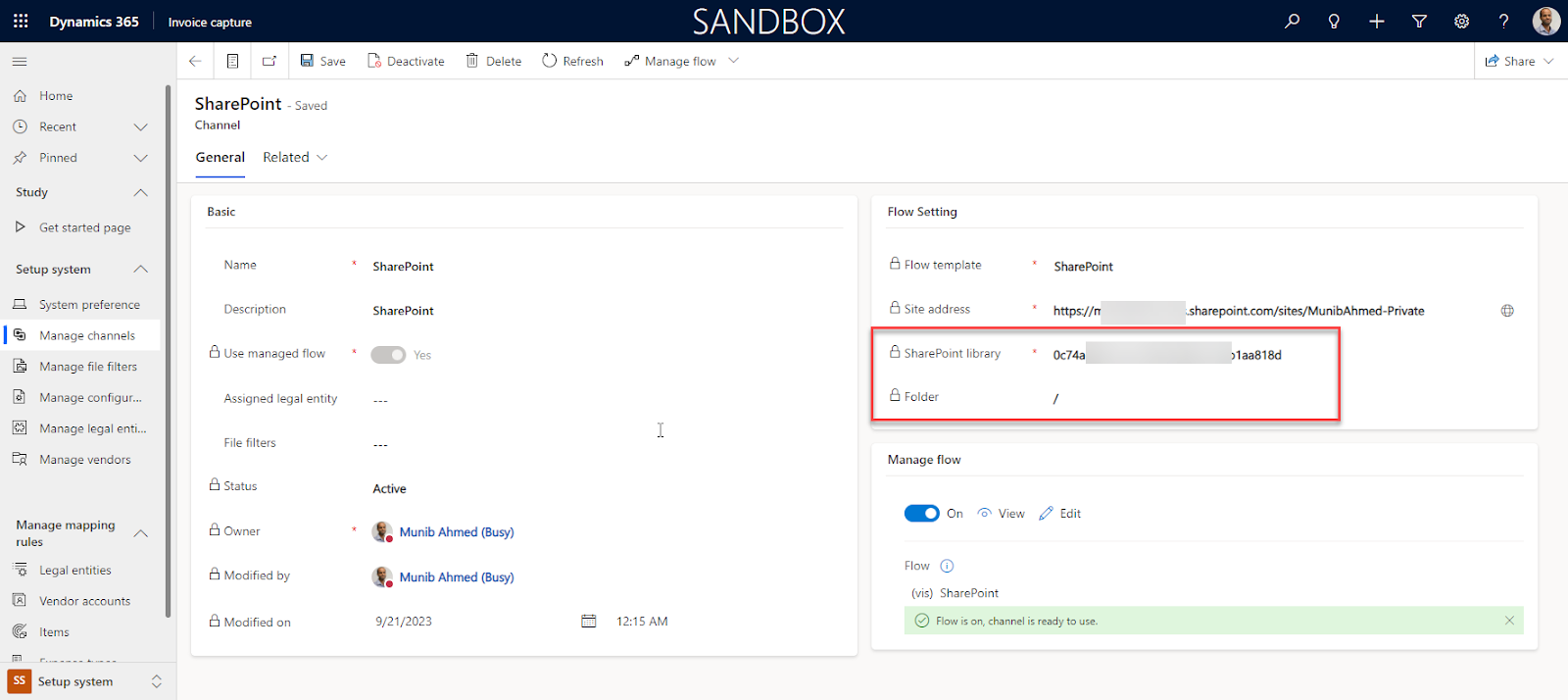Open System preference
The image size is (1568, 700).
coord(89,305)
